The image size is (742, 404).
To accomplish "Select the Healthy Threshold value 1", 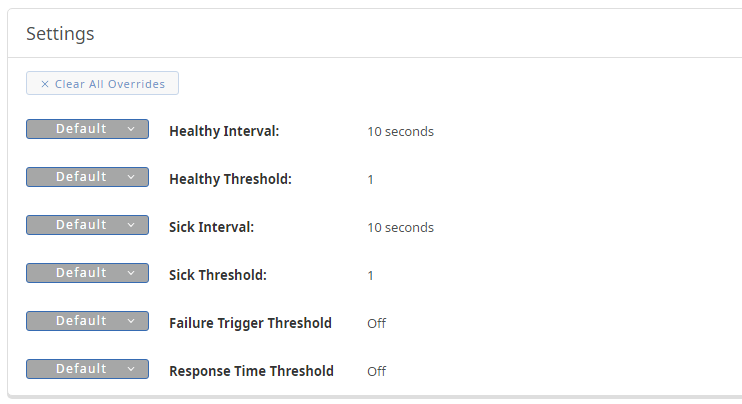I will (x=370, y=179).
